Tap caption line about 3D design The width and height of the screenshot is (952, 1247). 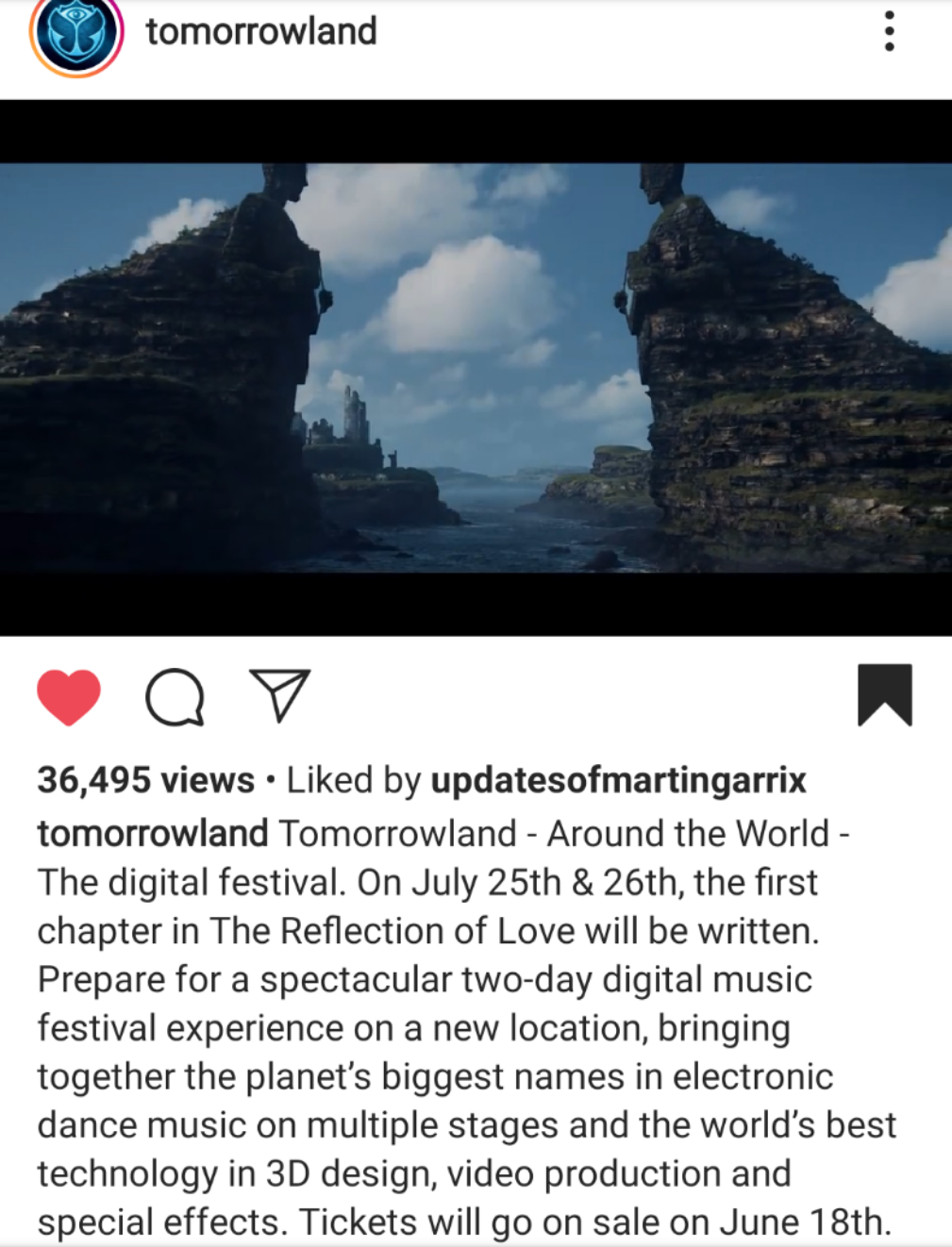414,1174
